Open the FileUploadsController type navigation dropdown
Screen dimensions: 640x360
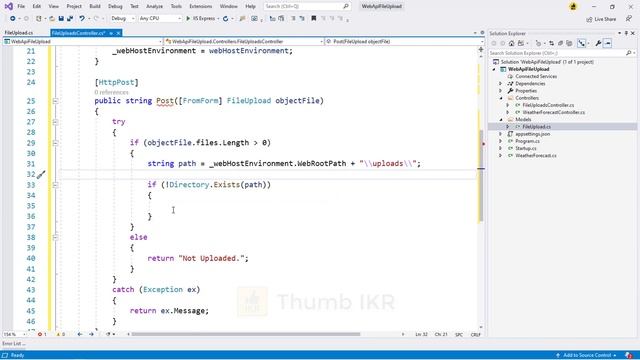click(244, 42)
